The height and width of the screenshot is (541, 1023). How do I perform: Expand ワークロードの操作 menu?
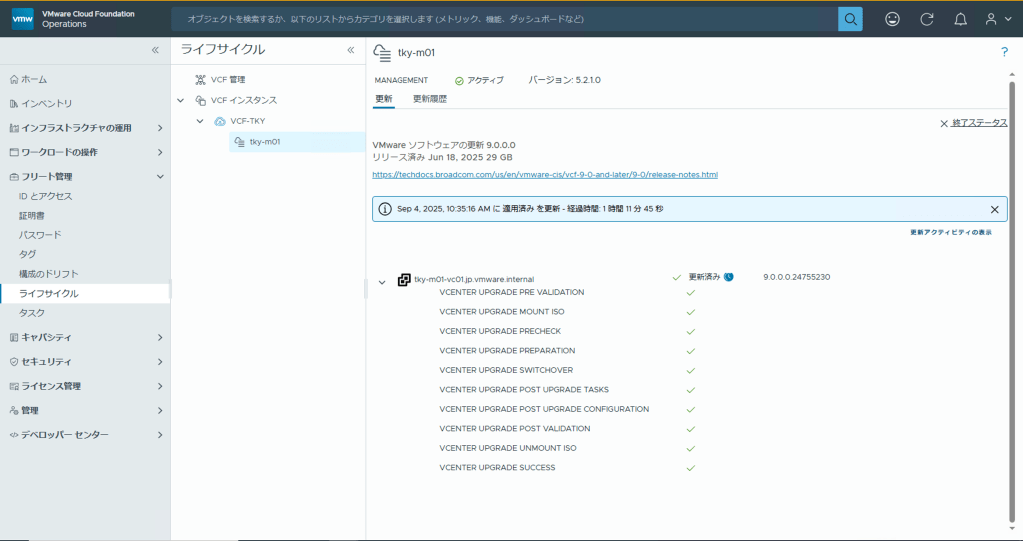point(160,152)
